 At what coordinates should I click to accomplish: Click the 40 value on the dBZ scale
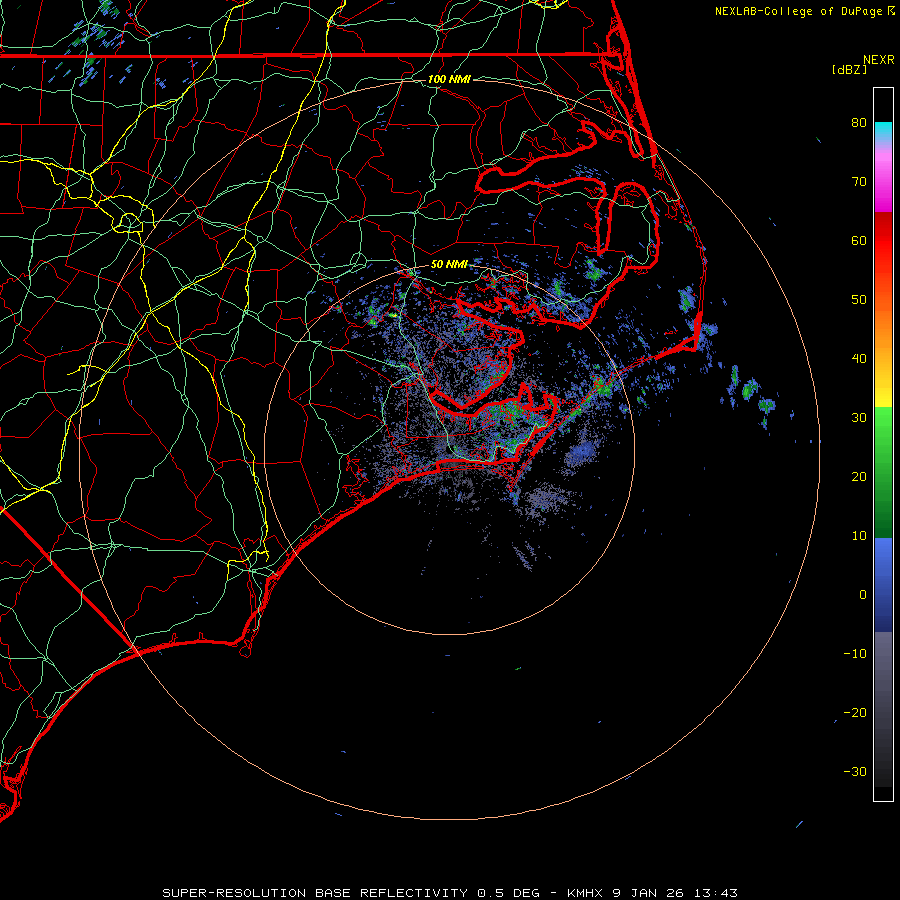pyautogui.click(x=859, y=359)
